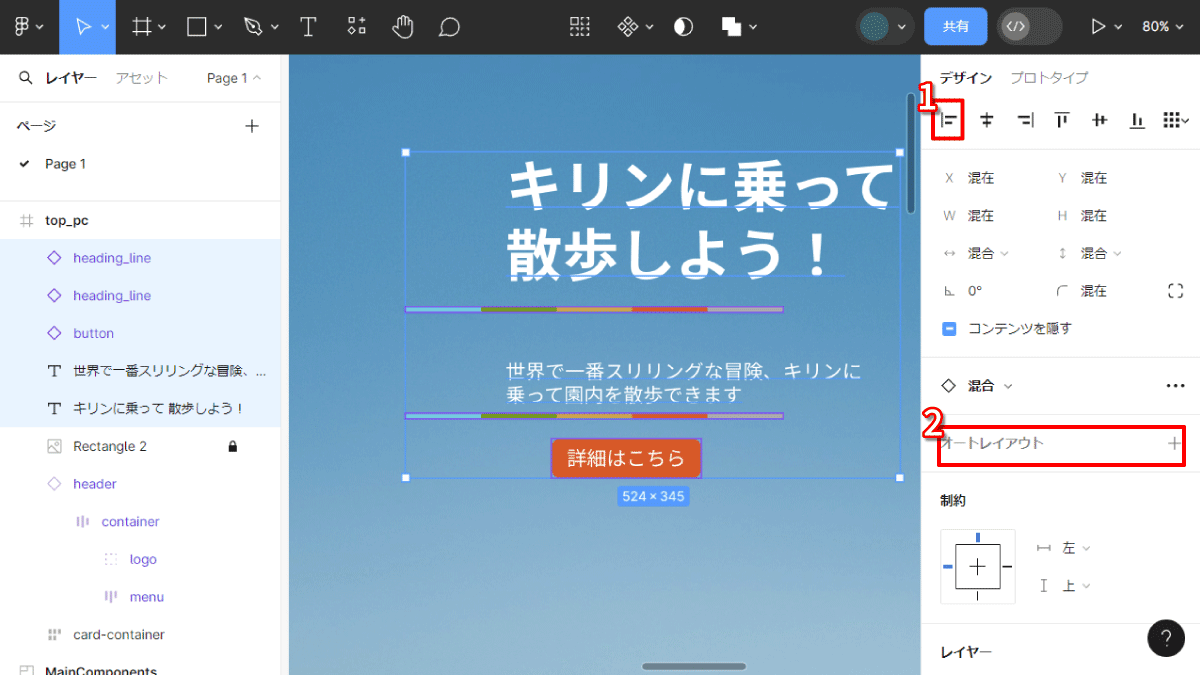The image size is (1200, 675).
Task: Click the X position field
Action: click(x=982, y=179)
